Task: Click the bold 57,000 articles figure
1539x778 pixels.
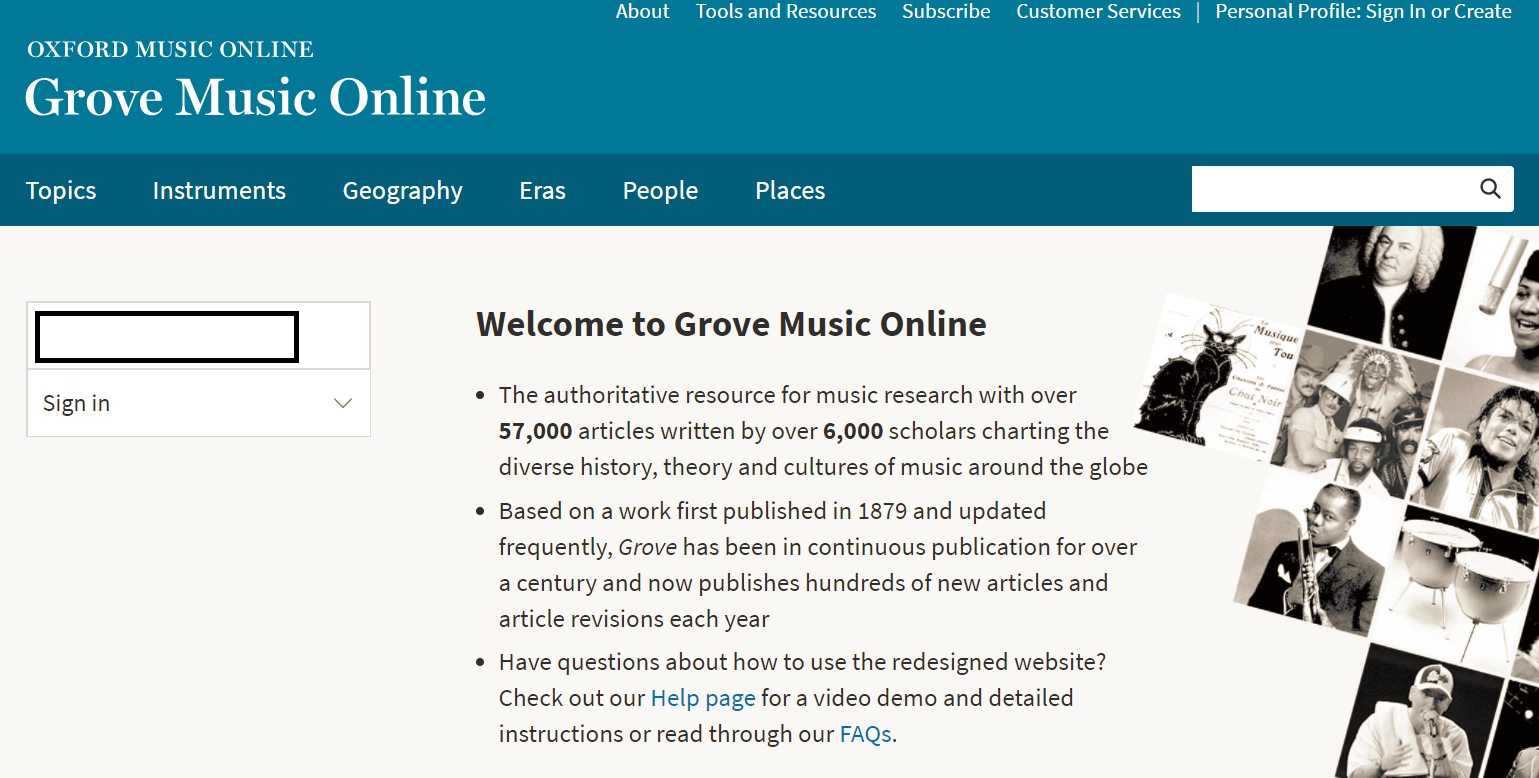Action: click(x=536, y=431)
